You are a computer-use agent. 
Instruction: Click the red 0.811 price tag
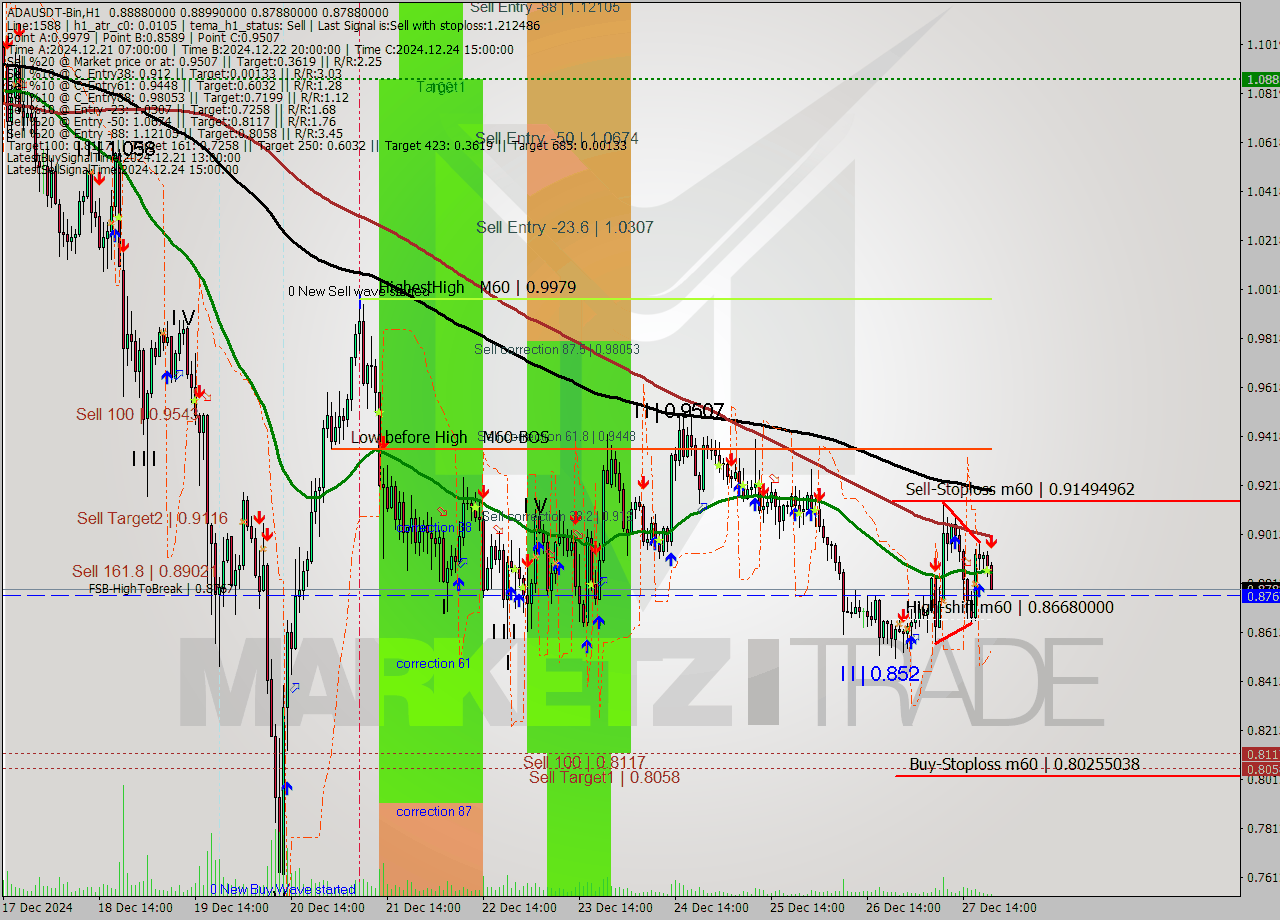click(x=1260, y=754)
